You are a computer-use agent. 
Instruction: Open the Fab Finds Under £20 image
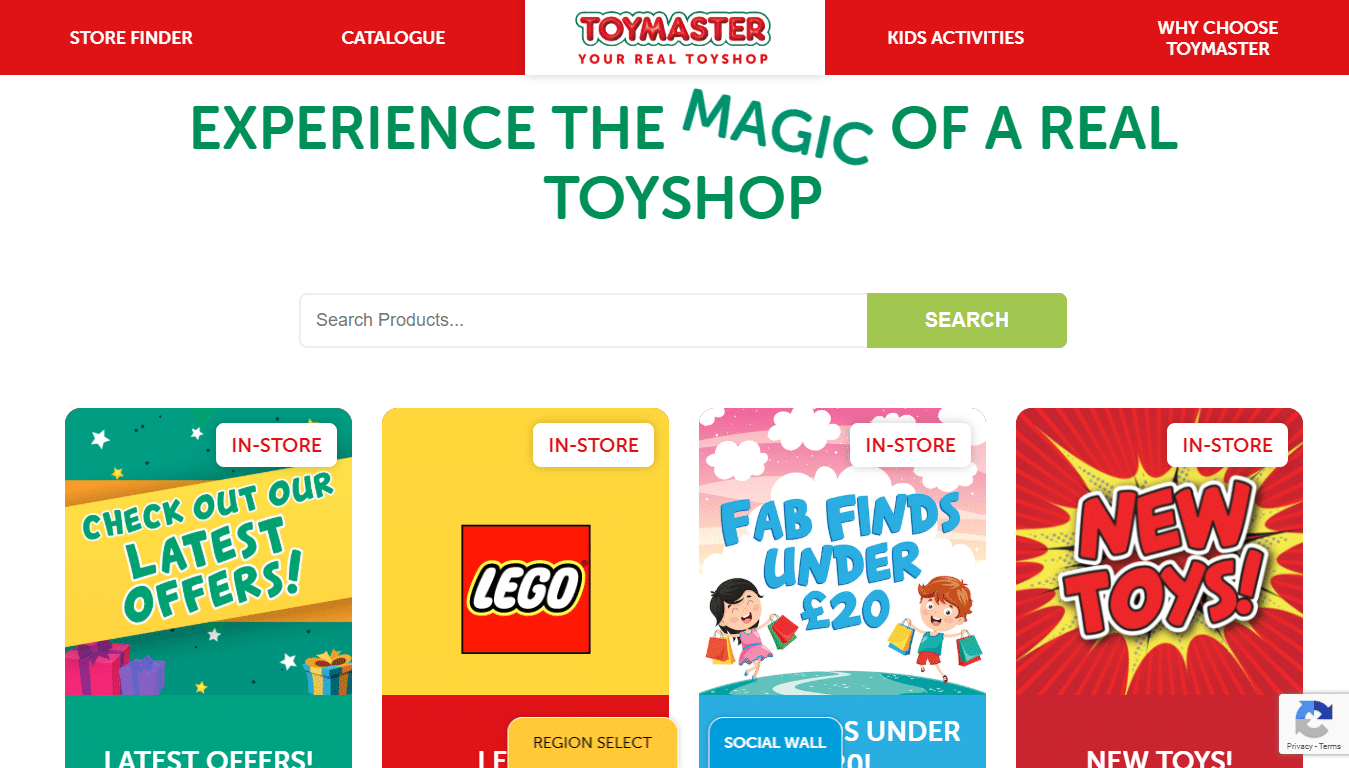click(842, 552)
